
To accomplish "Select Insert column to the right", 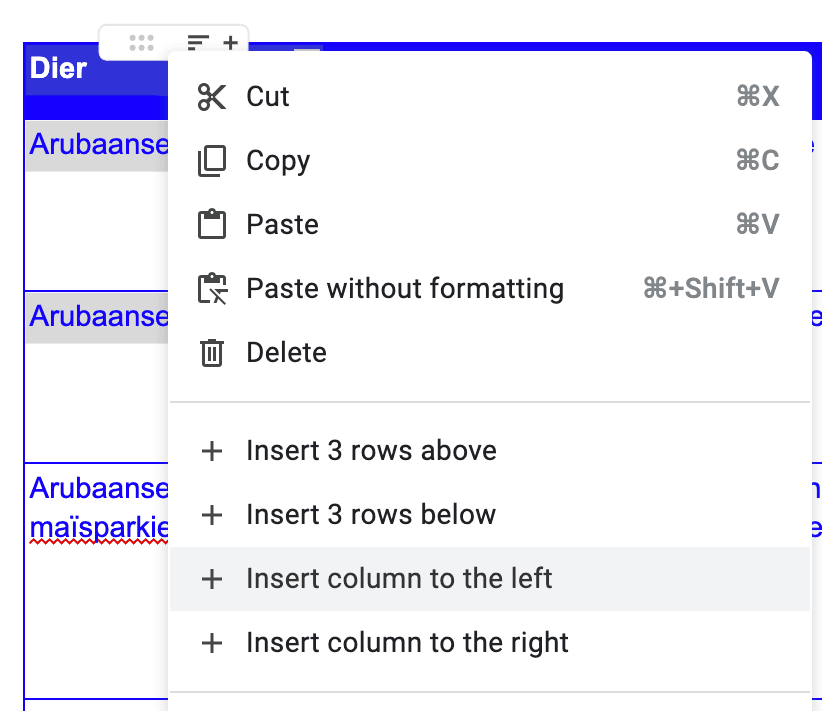I will pos(407,643).
